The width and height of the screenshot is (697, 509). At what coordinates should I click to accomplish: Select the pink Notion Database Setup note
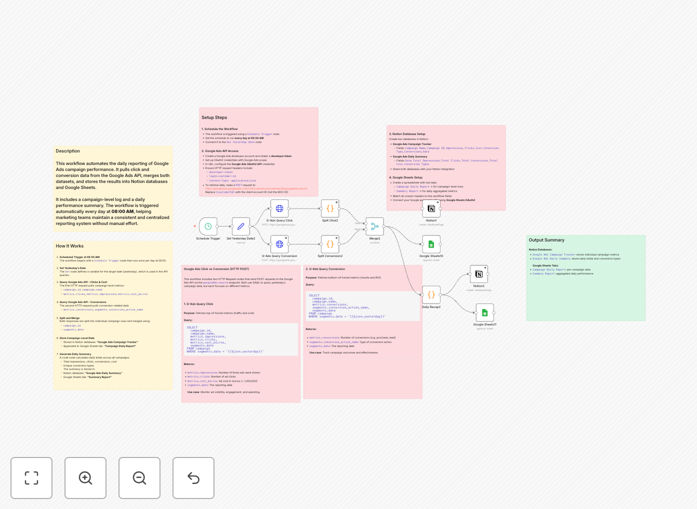coord(446,168)
